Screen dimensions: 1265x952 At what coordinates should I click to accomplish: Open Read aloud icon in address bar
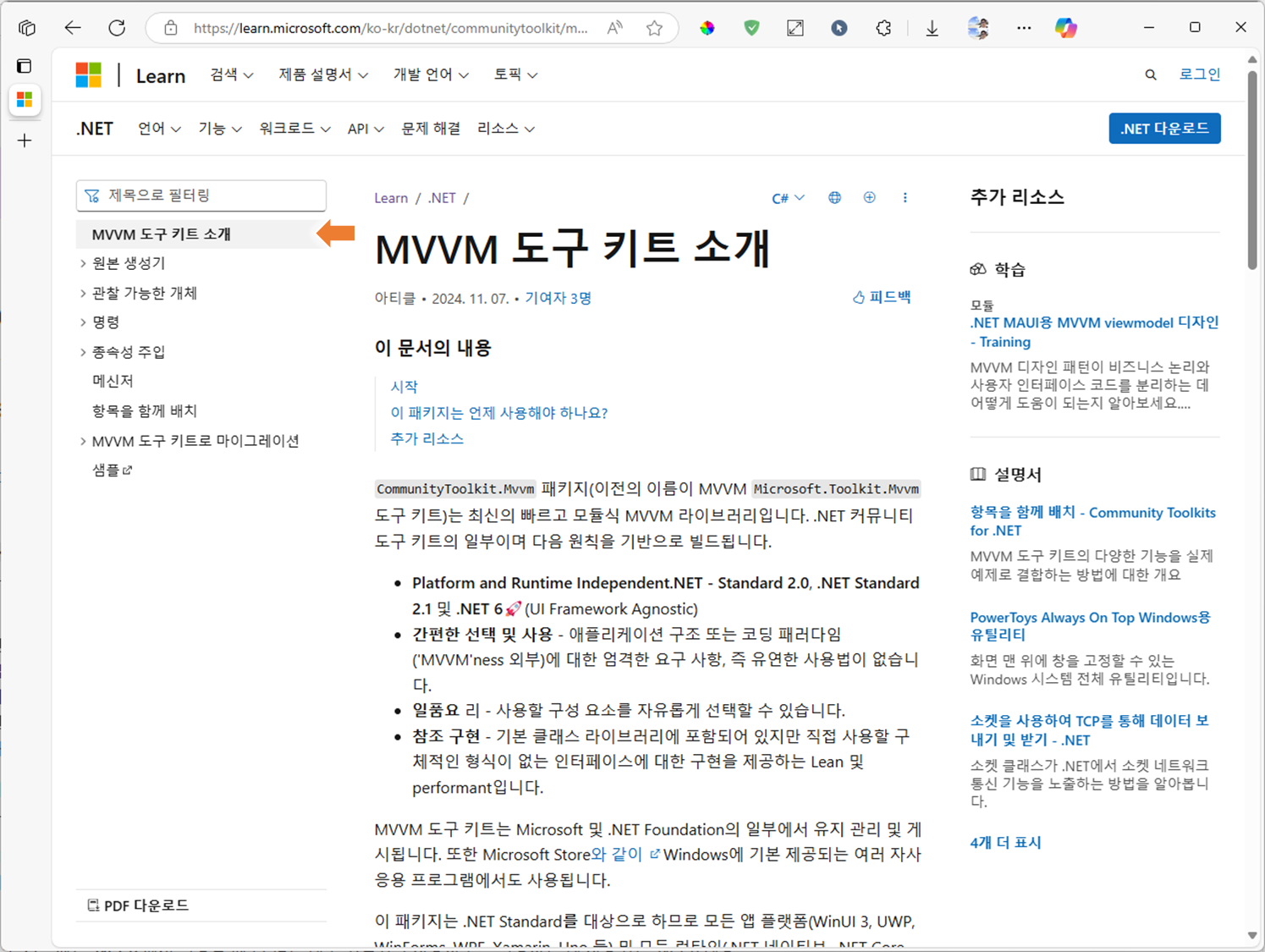(615, 28)
